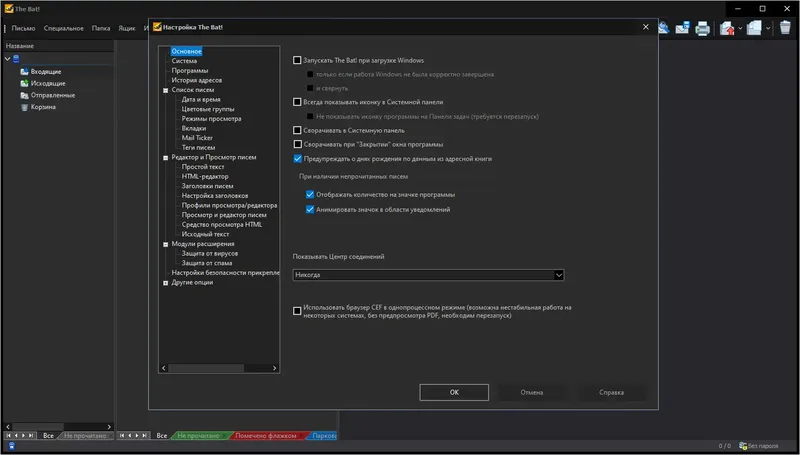Uncheck 'Предупреждать о днях рождения' option
The height and width of the screenshot is (455, 800).
[297, 159]
